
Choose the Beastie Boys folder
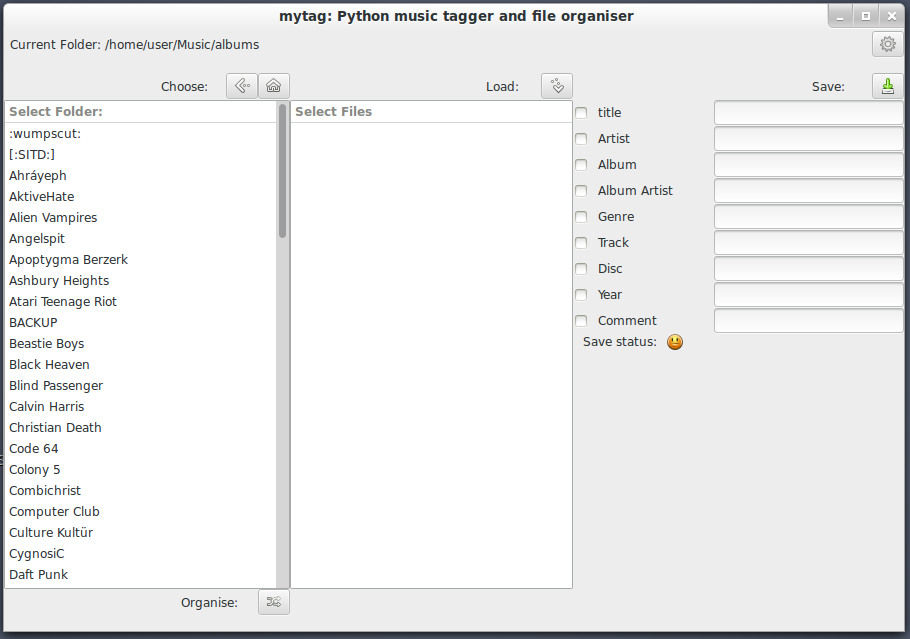[140, 344]
